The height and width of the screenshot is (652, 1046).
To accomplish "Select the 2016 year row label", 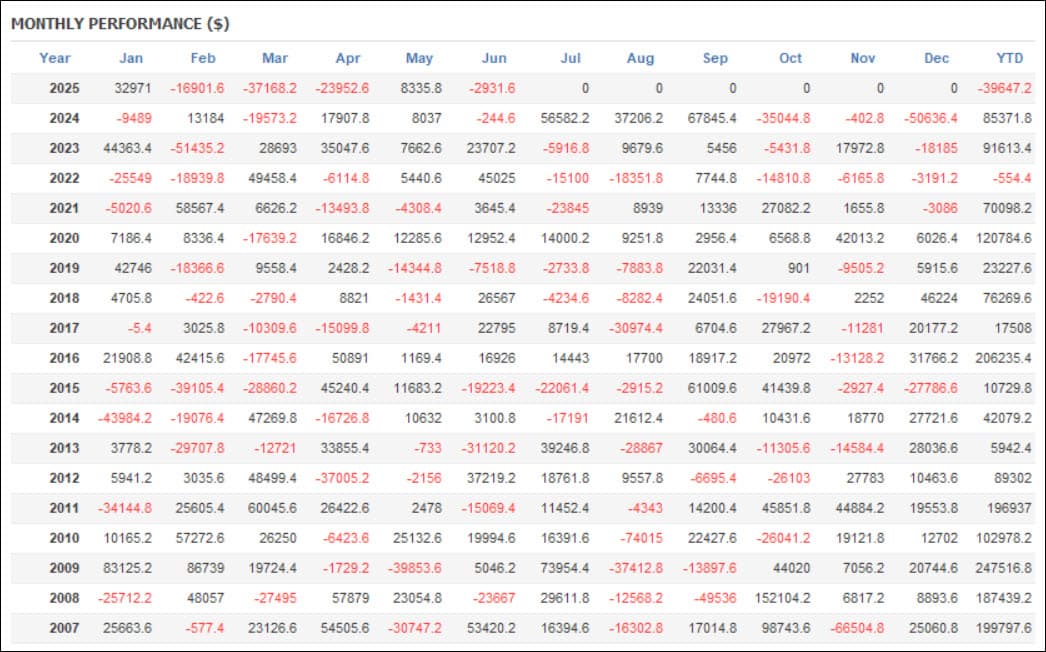I will (x=64, y=358).
